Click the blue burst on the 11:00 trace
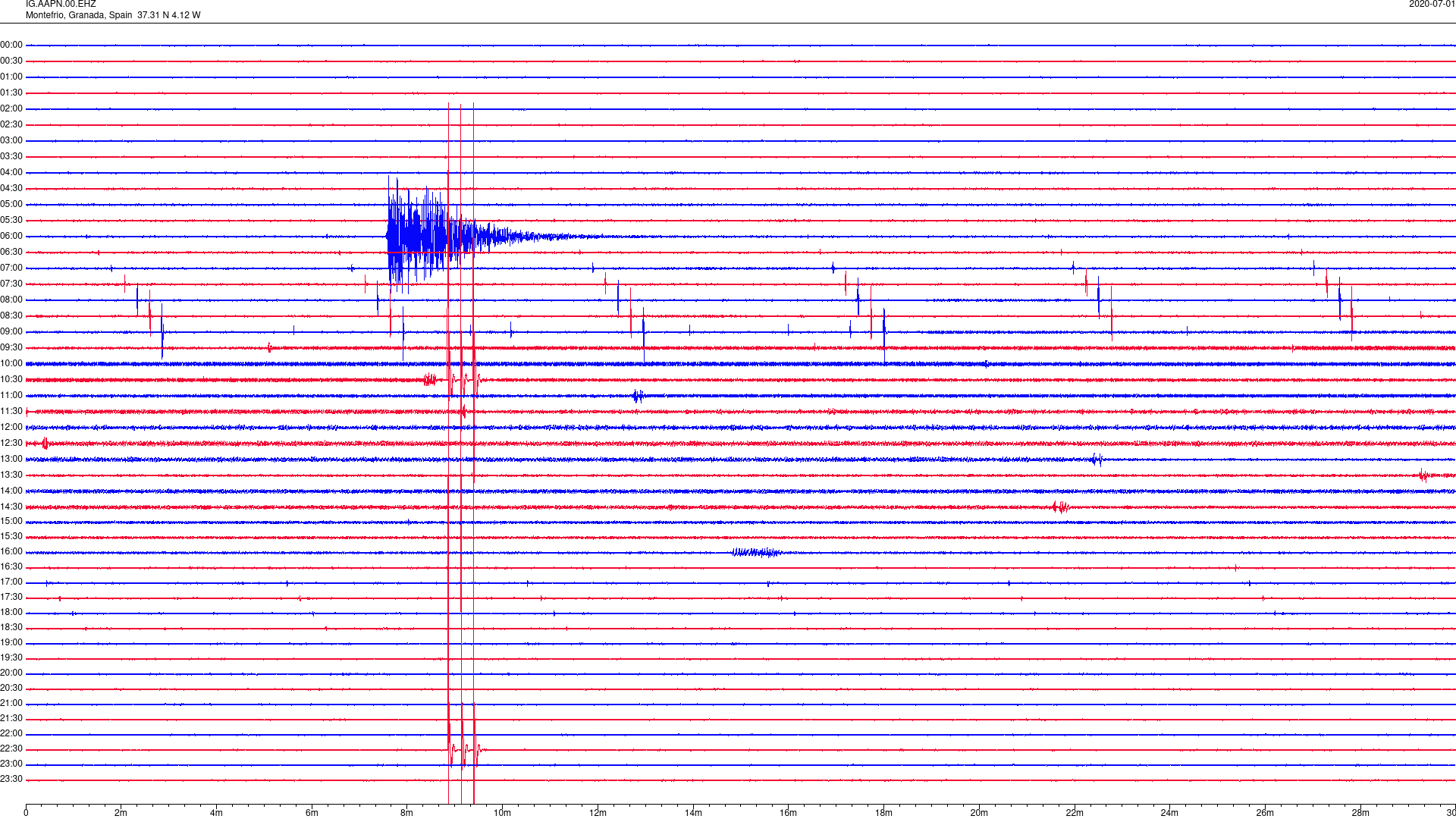Image resolution: width=1456 pixels, height=819 pixels. (638, 396)
